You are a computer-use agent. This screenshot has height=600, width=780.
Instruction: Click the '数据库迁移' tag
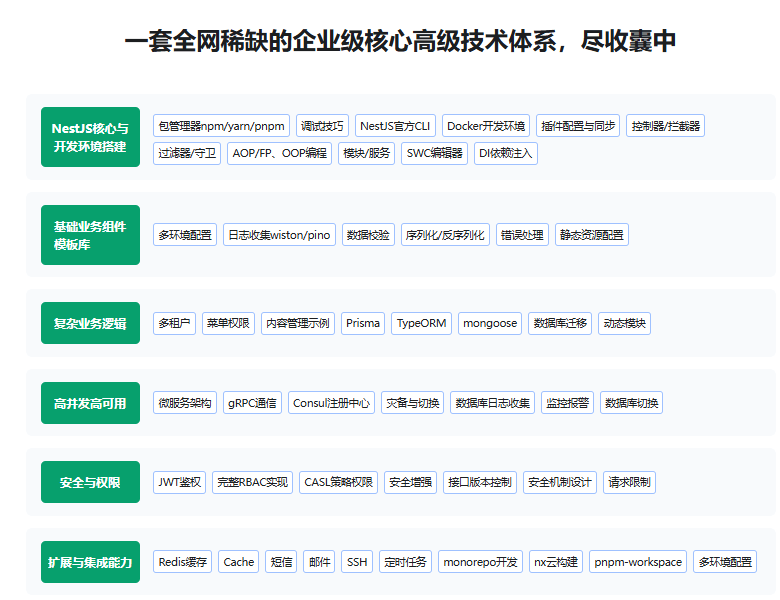tap(560, 323)
